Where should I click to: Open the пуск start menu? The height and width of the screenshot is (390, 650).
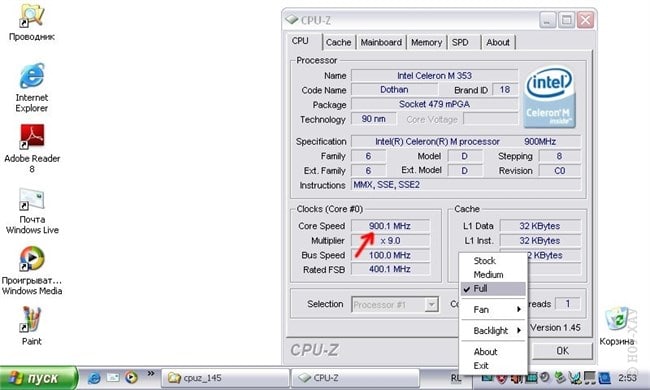(39, 378)
